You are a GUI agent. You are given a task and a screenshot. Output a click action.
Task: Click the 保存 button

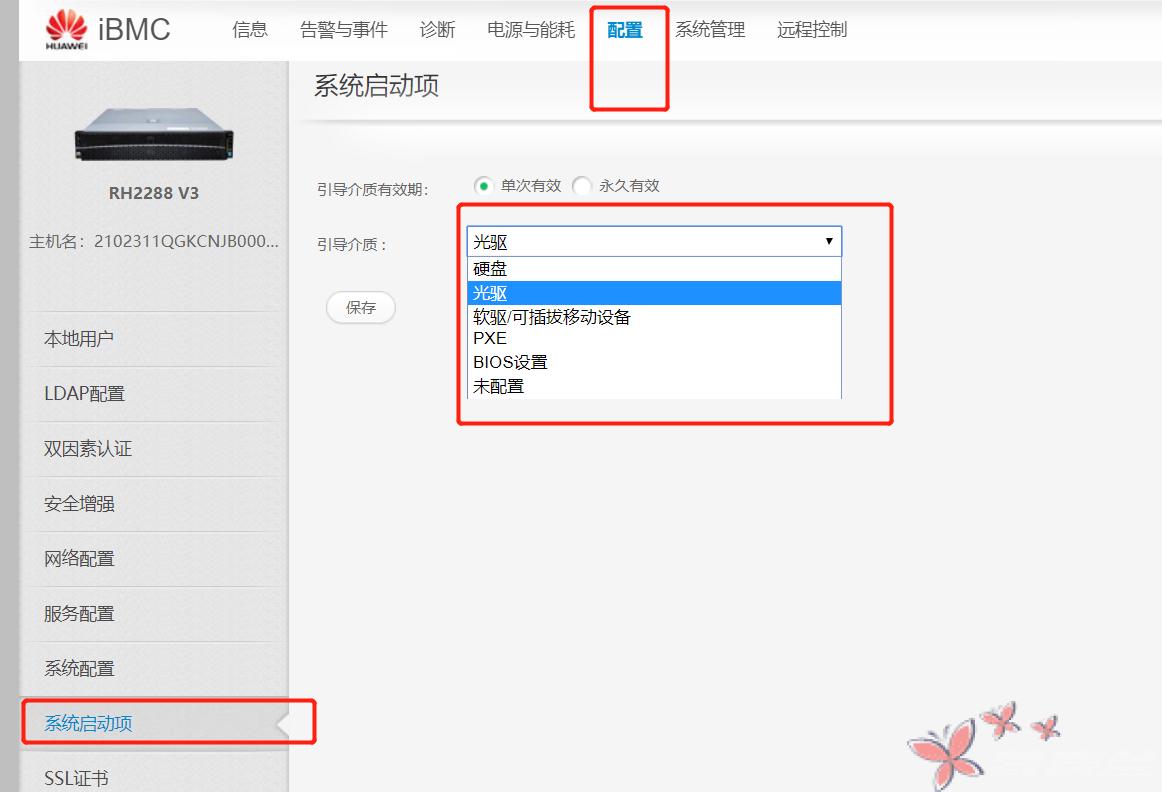point(360,308)
